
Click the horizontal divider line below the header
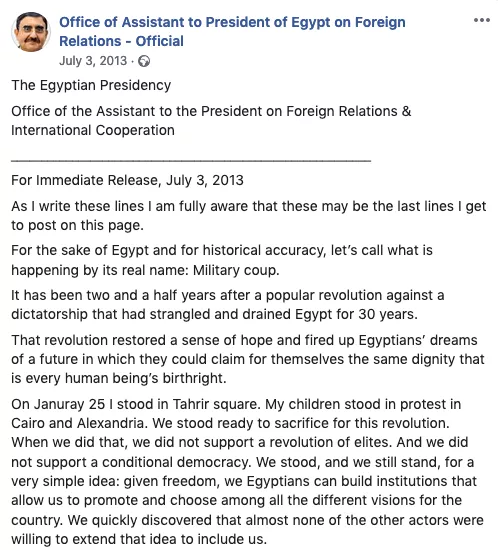point(191,161)
